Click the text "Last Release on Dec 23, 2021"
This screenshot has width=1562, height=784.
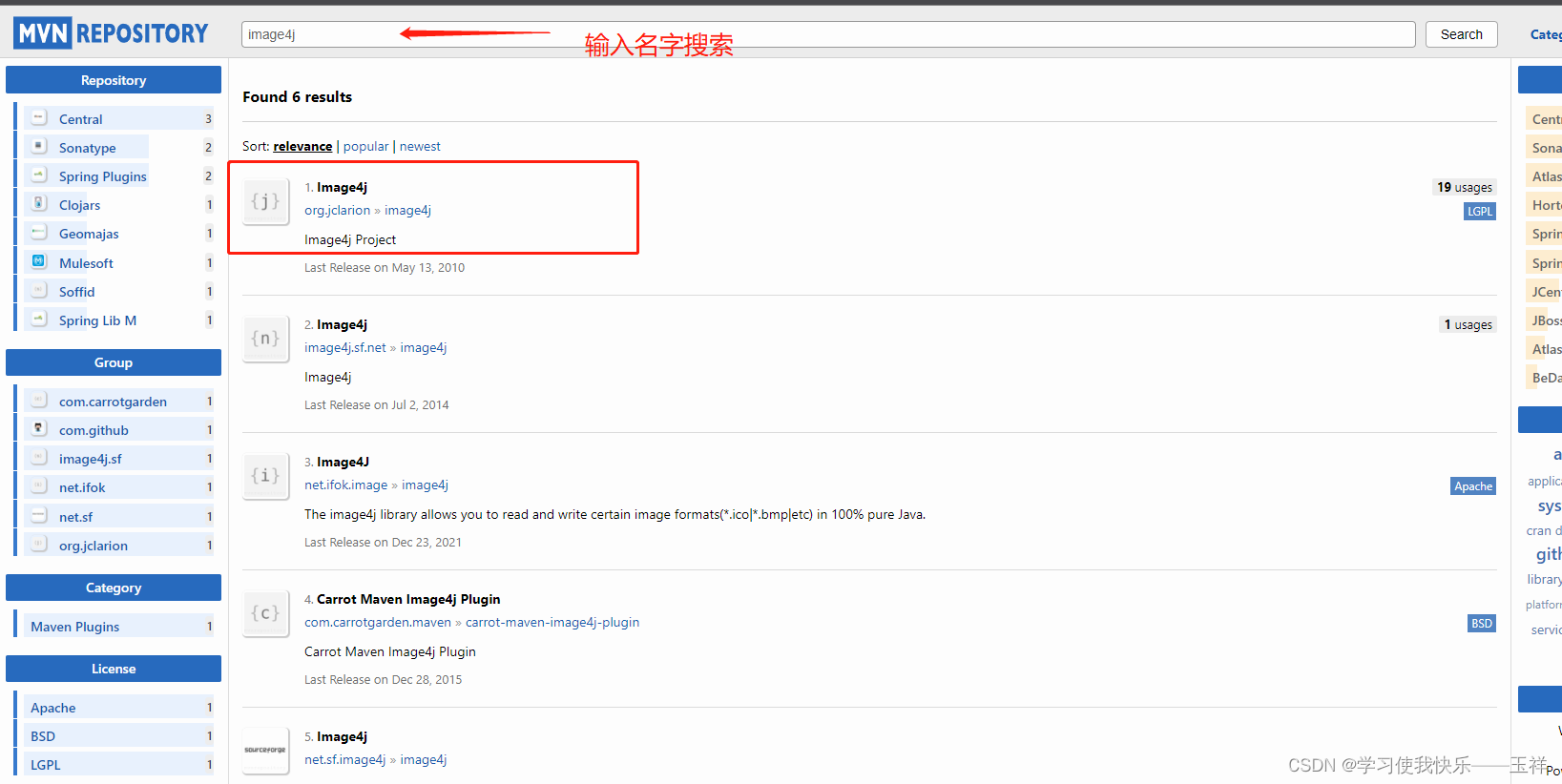pyautogui.click(x=383, y=542)
